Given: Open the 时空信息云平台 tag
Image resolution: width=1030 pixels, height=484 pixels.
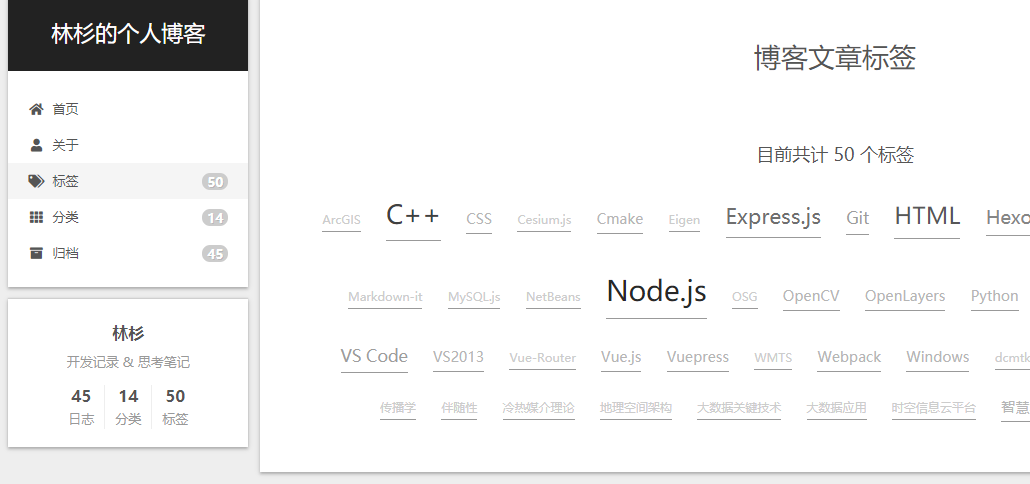Looking at the screenshot, I should [x=934, y=408].
